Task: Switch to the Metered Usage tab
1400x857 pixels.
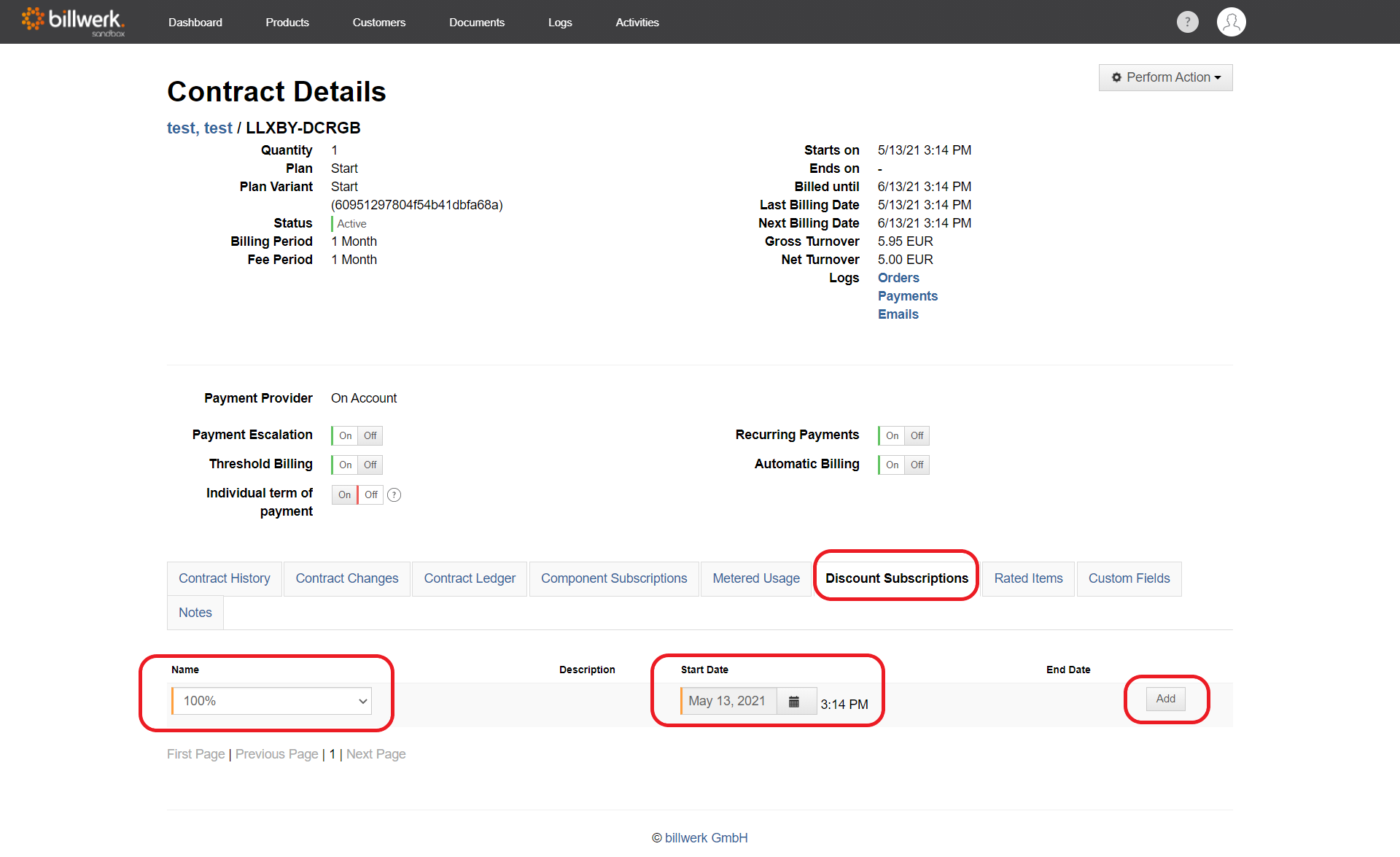Action: (756, 578)
